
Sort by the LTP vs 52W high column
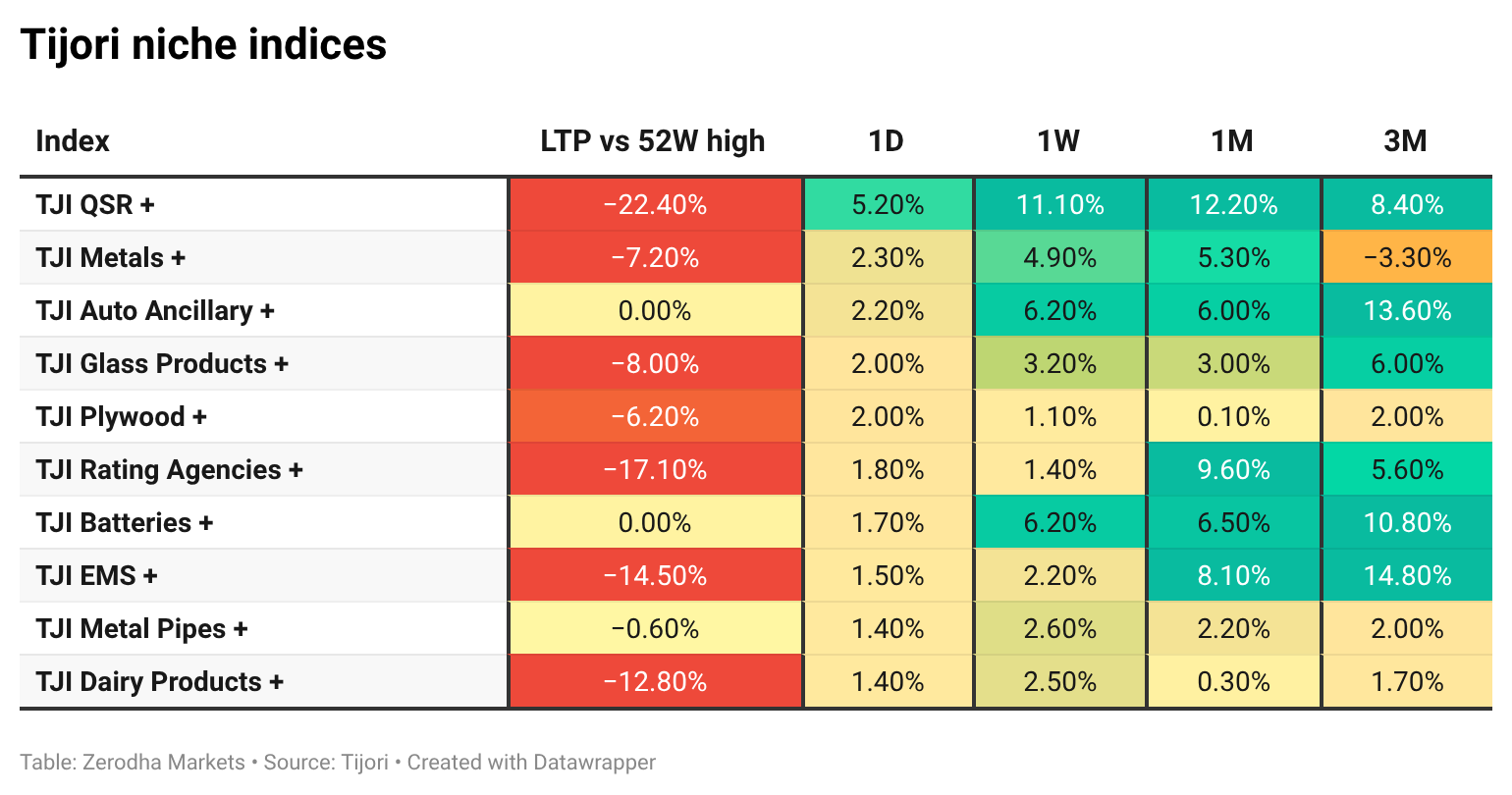(x=653, y=141)
